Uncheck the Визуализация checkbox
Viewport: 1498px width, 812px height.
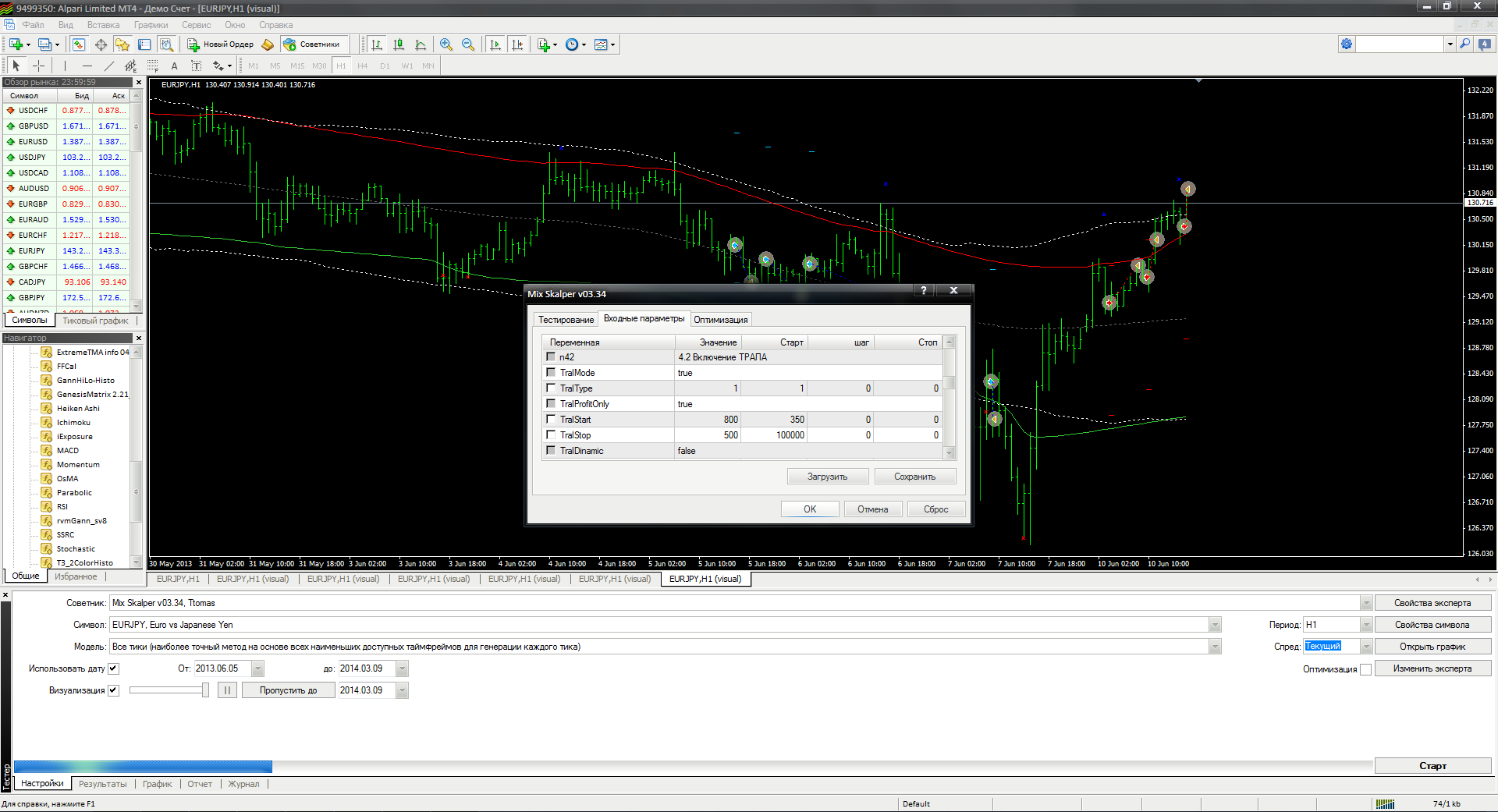click(113, 690)
